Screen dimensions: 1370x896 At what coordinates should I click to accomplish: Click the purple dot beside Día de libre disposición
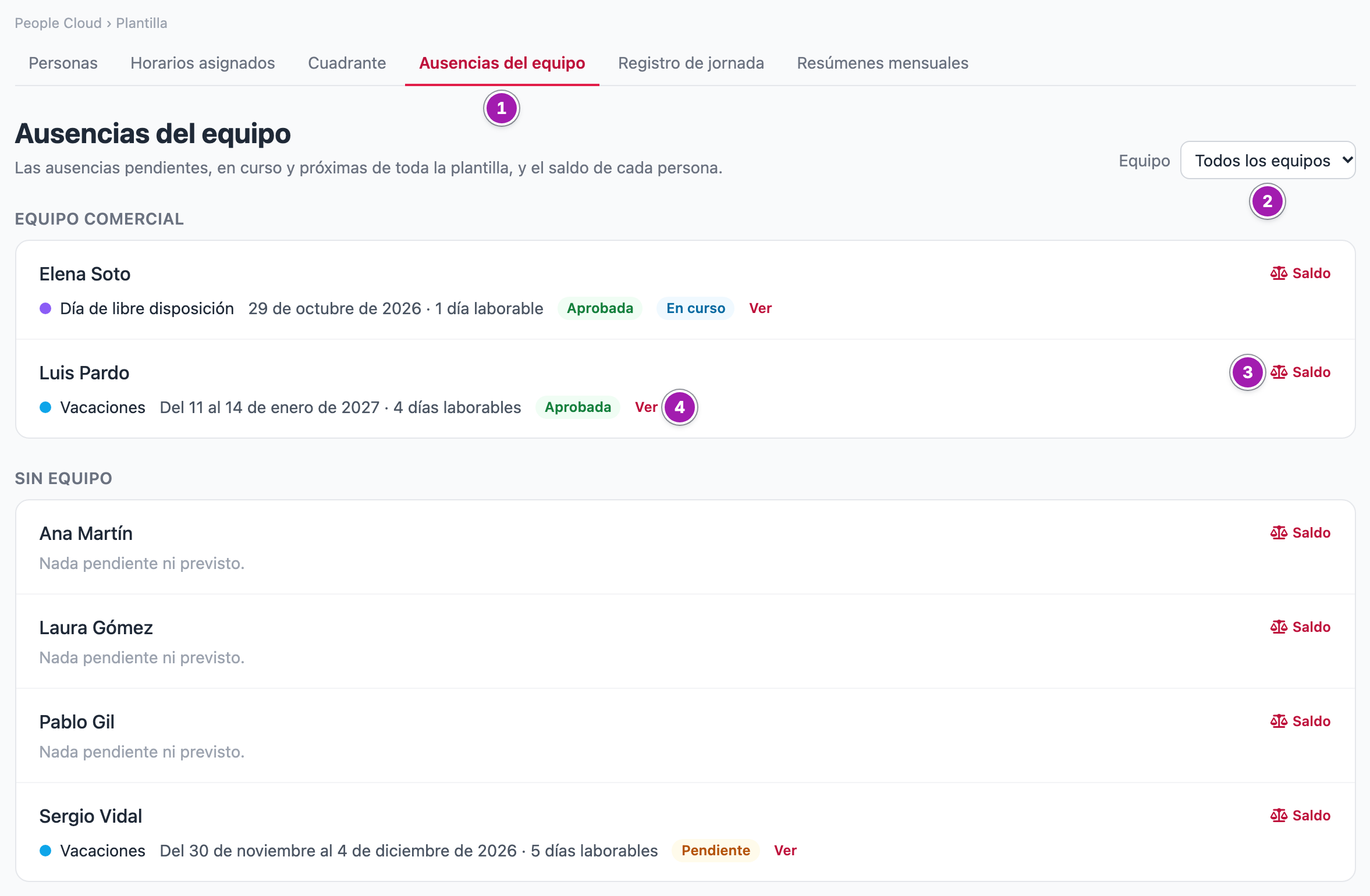coord(45,308)
